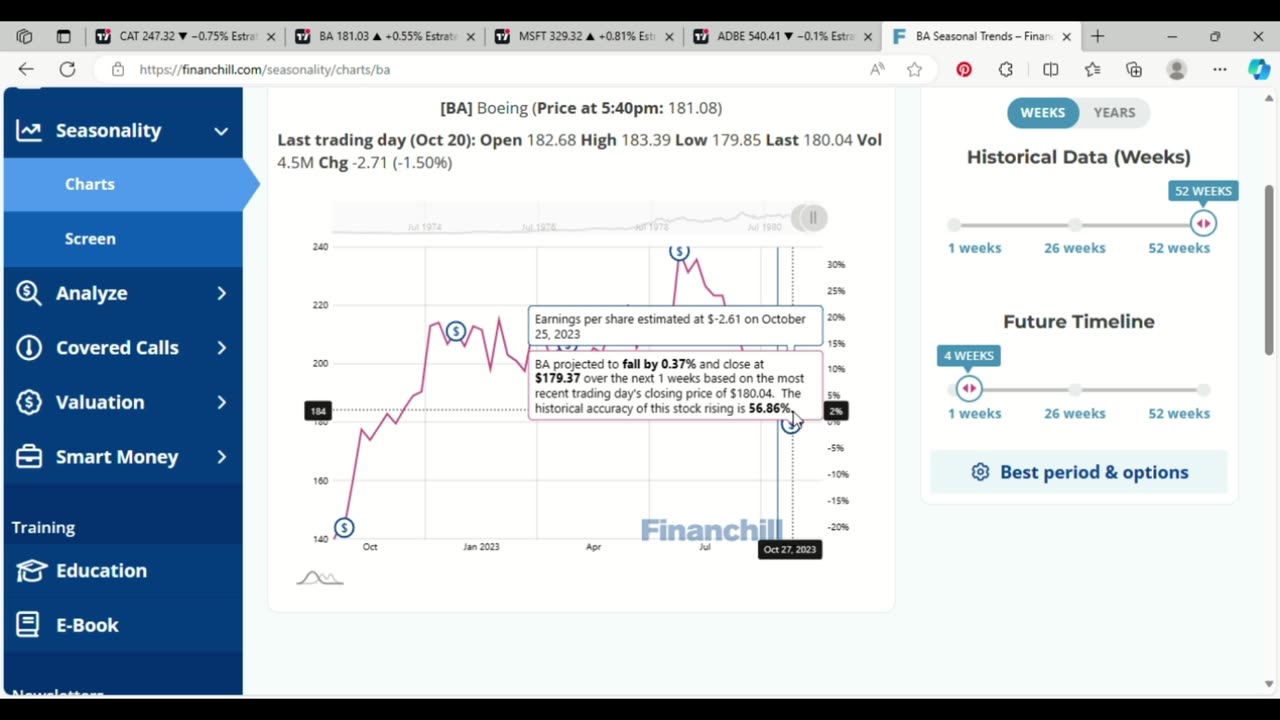This screenshot has width=1280, height=720.
Task: Open the Pinterest extension icon
Action: click(x=964, y=69)
